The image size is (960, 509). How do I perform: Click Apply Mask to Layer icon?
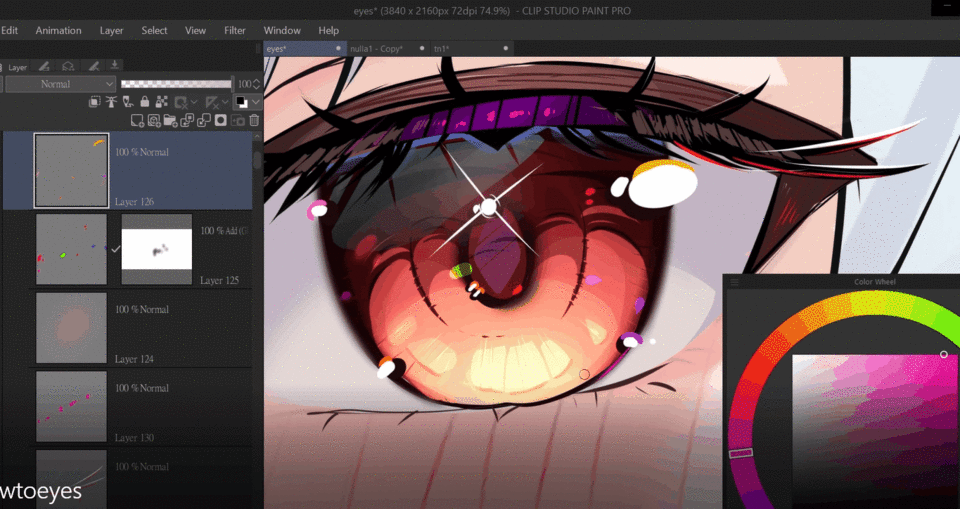click(238, 120)
